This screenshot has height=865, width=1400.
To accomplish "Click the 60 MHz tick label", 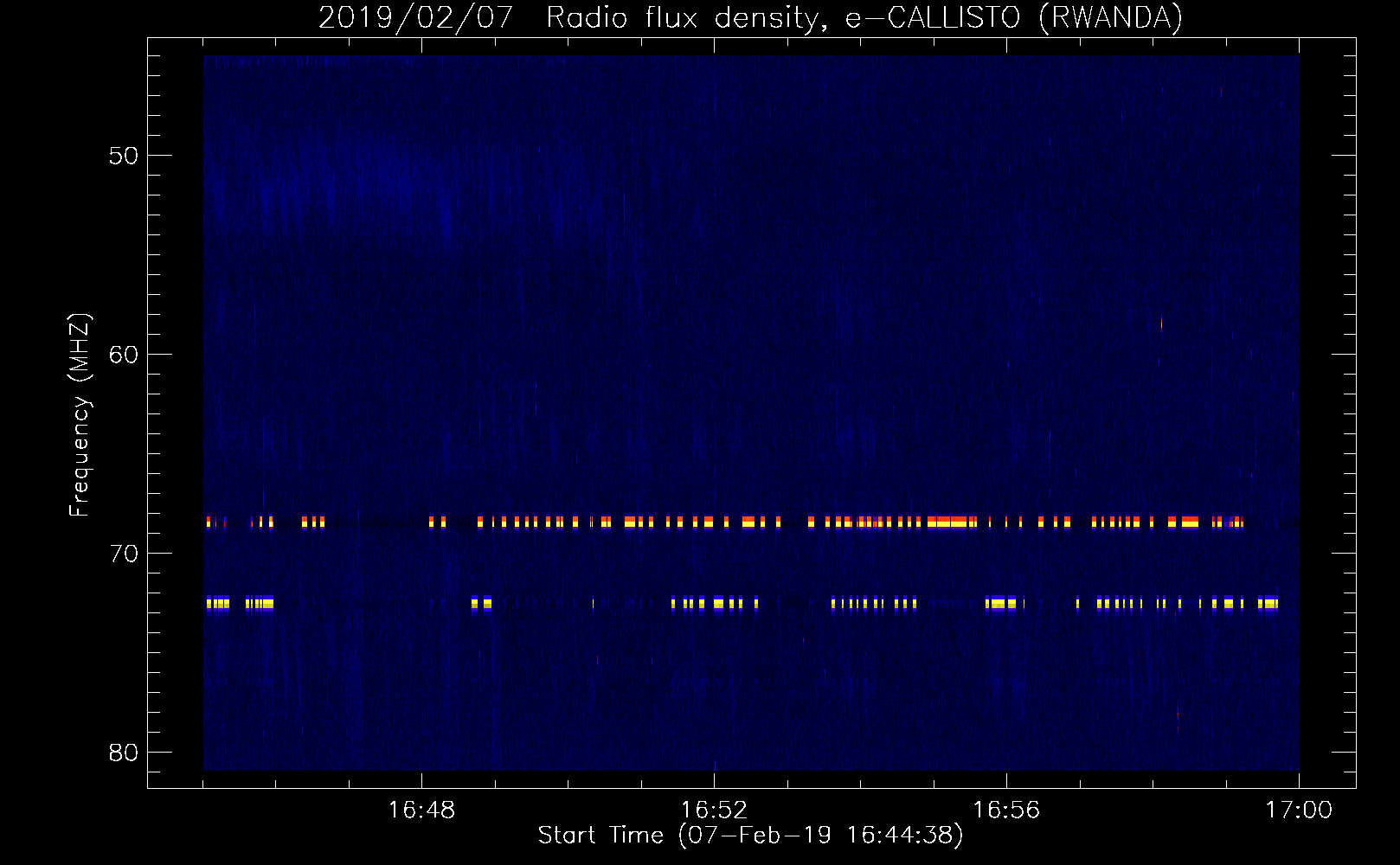I will click(x=124, y=355).
